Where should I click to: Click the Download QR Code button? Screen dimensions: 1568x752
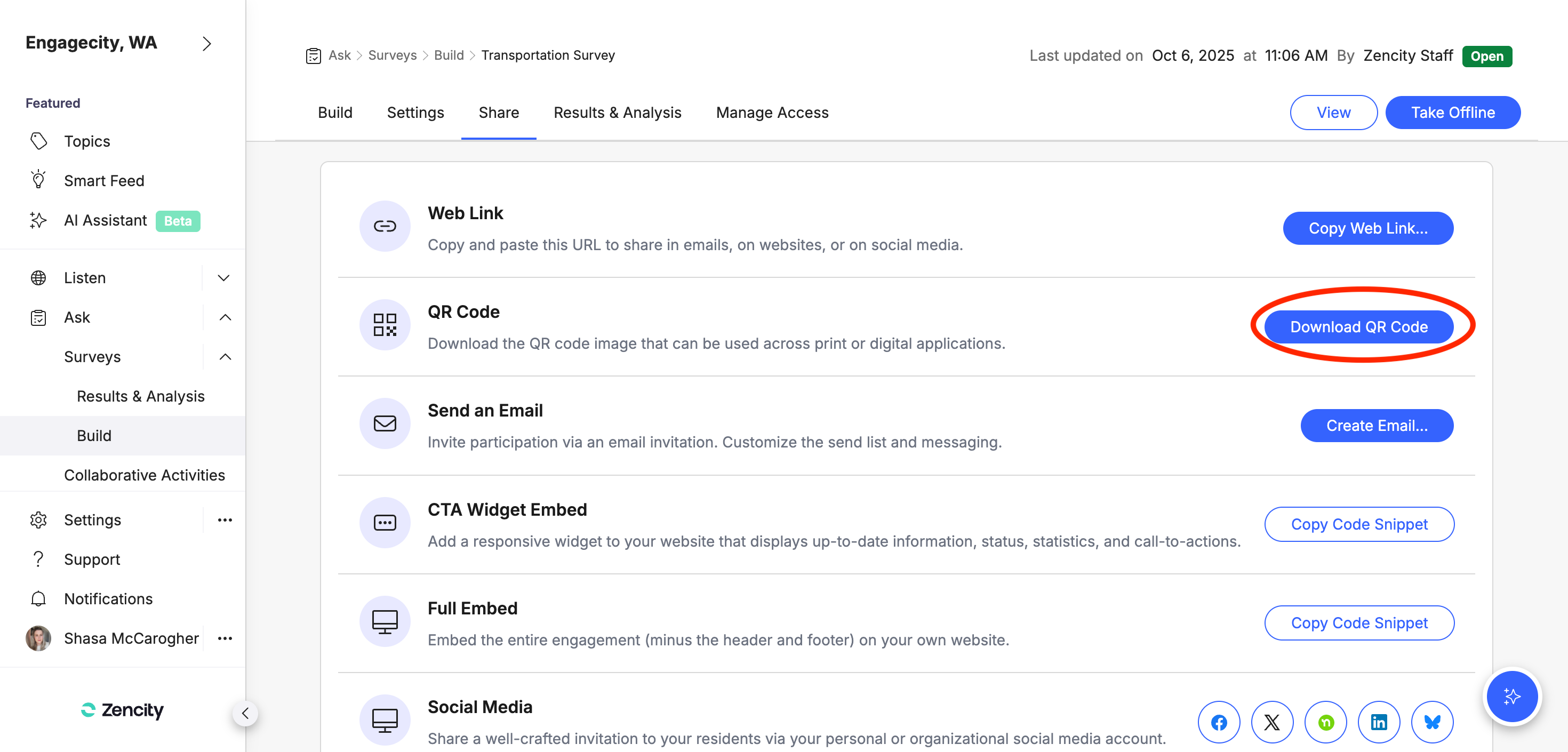(x=1358, y=327)
